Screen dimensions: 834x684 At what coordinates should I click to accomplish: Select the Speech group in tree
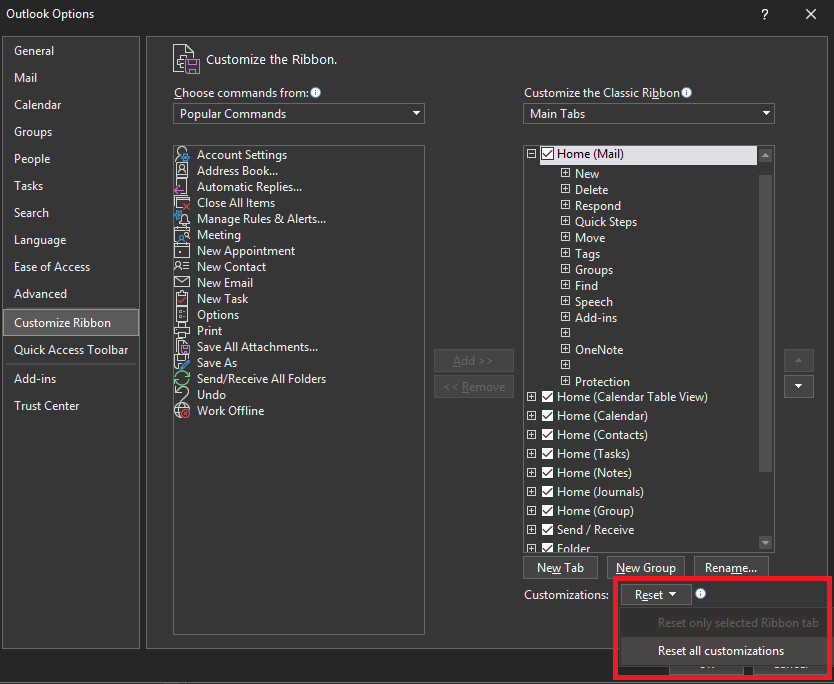(594, 302)
